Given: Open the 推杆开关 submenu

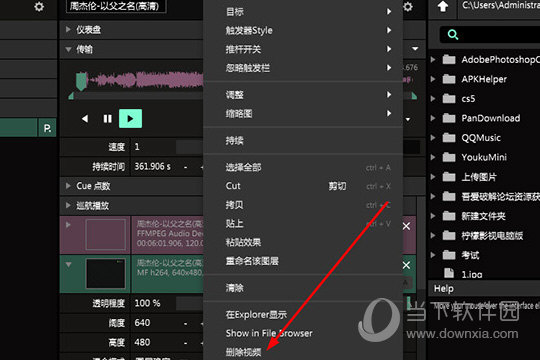Looking at the screenshot, I should click(303, 49).
